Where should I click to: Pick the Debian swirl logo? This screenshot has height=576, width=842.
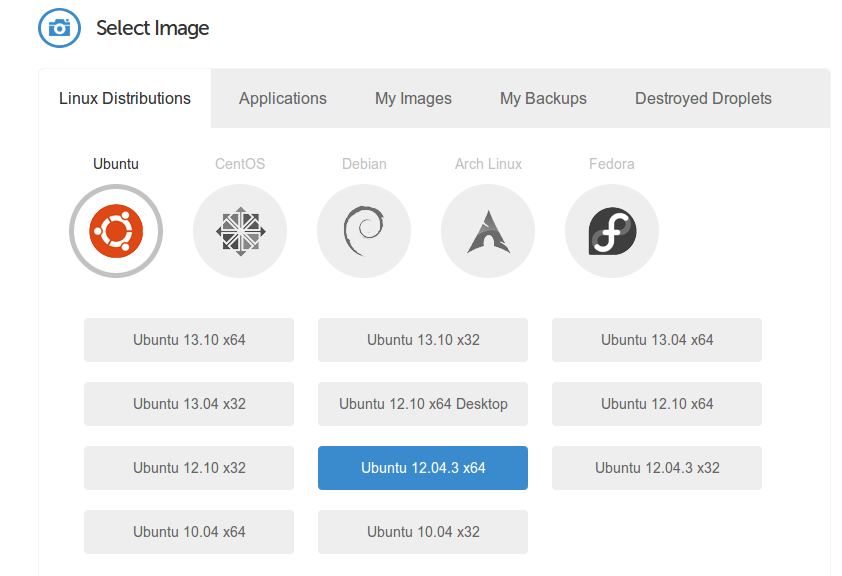(x=364, y=231)
